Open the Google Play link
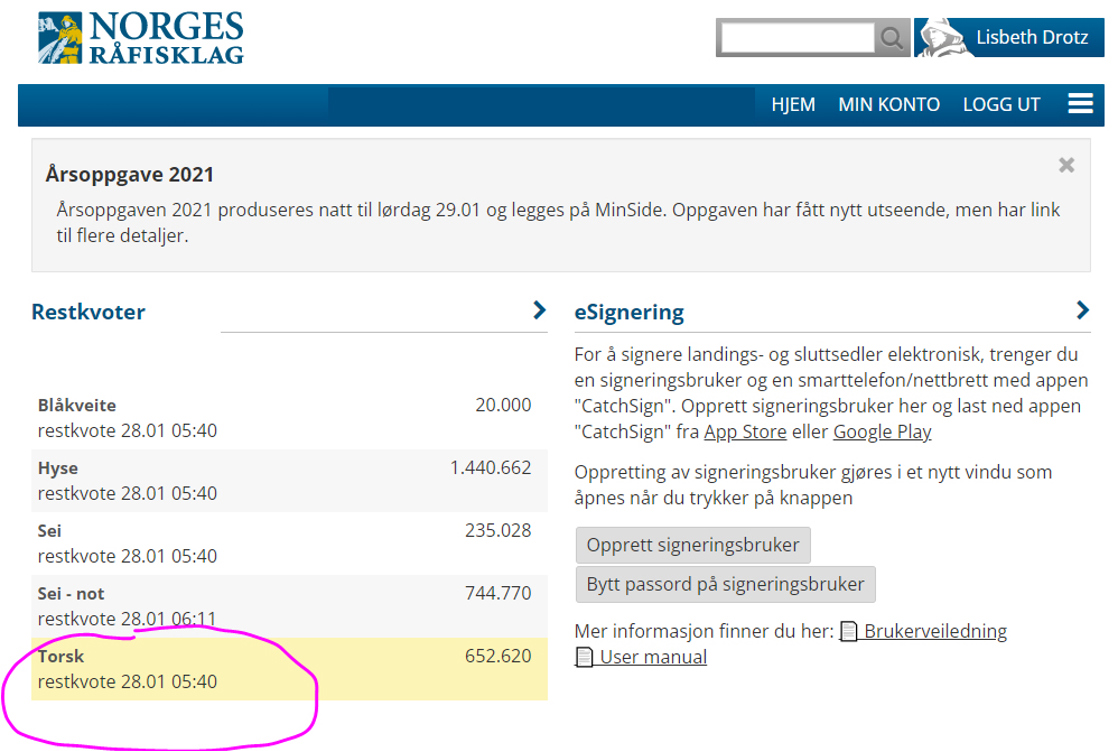Viewport: 1118px width, 751px height. pos(881,432)
